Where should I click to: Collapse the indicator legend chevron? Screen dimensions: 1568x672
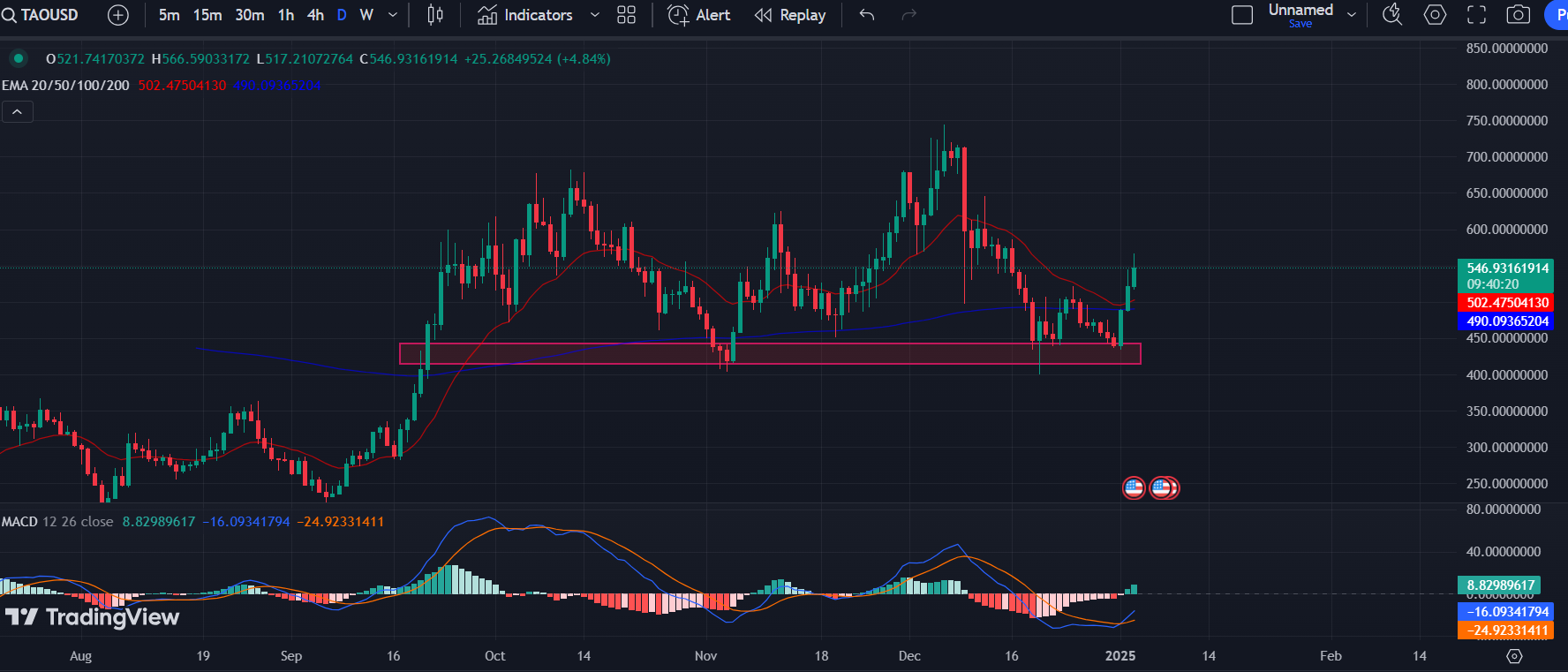[18, 112]
